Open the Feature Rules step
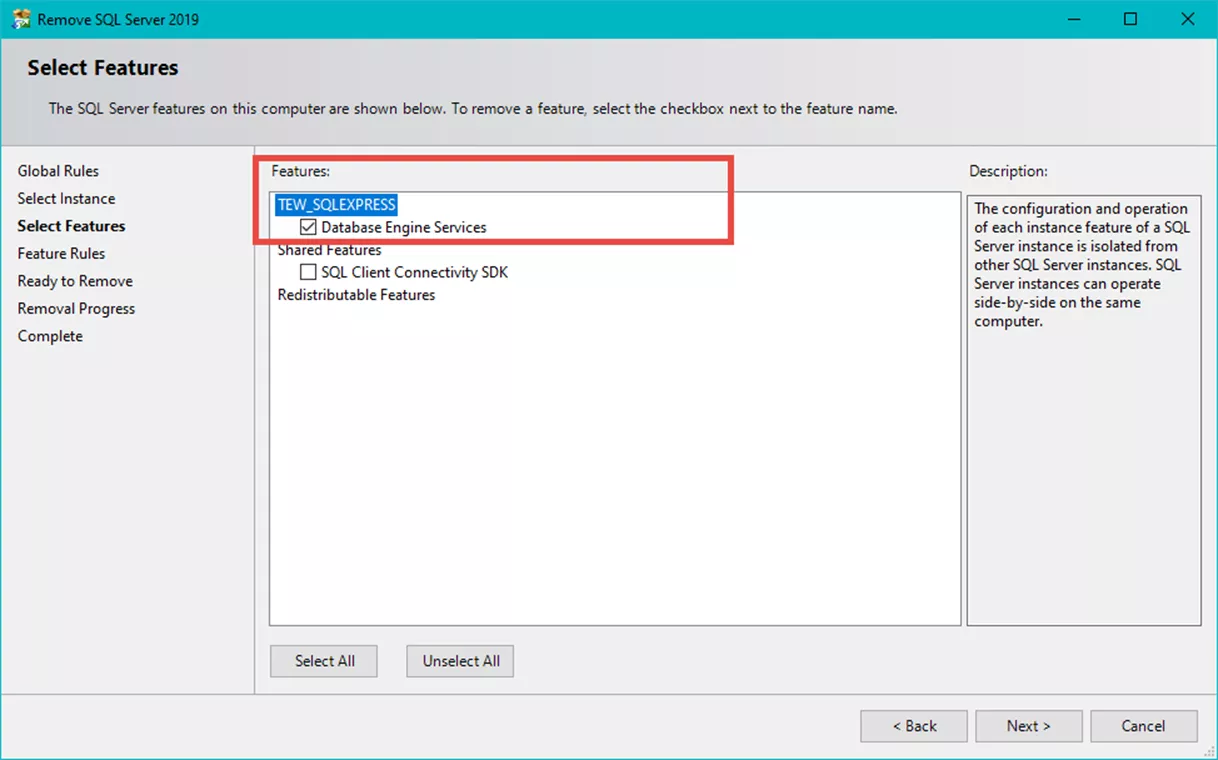 pos(61,254)
